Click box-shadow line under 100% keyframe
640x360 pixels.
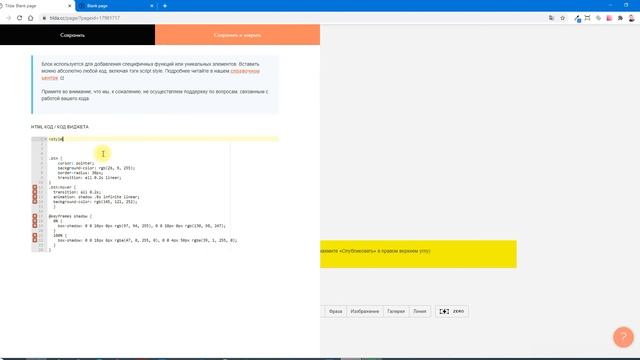147,240
